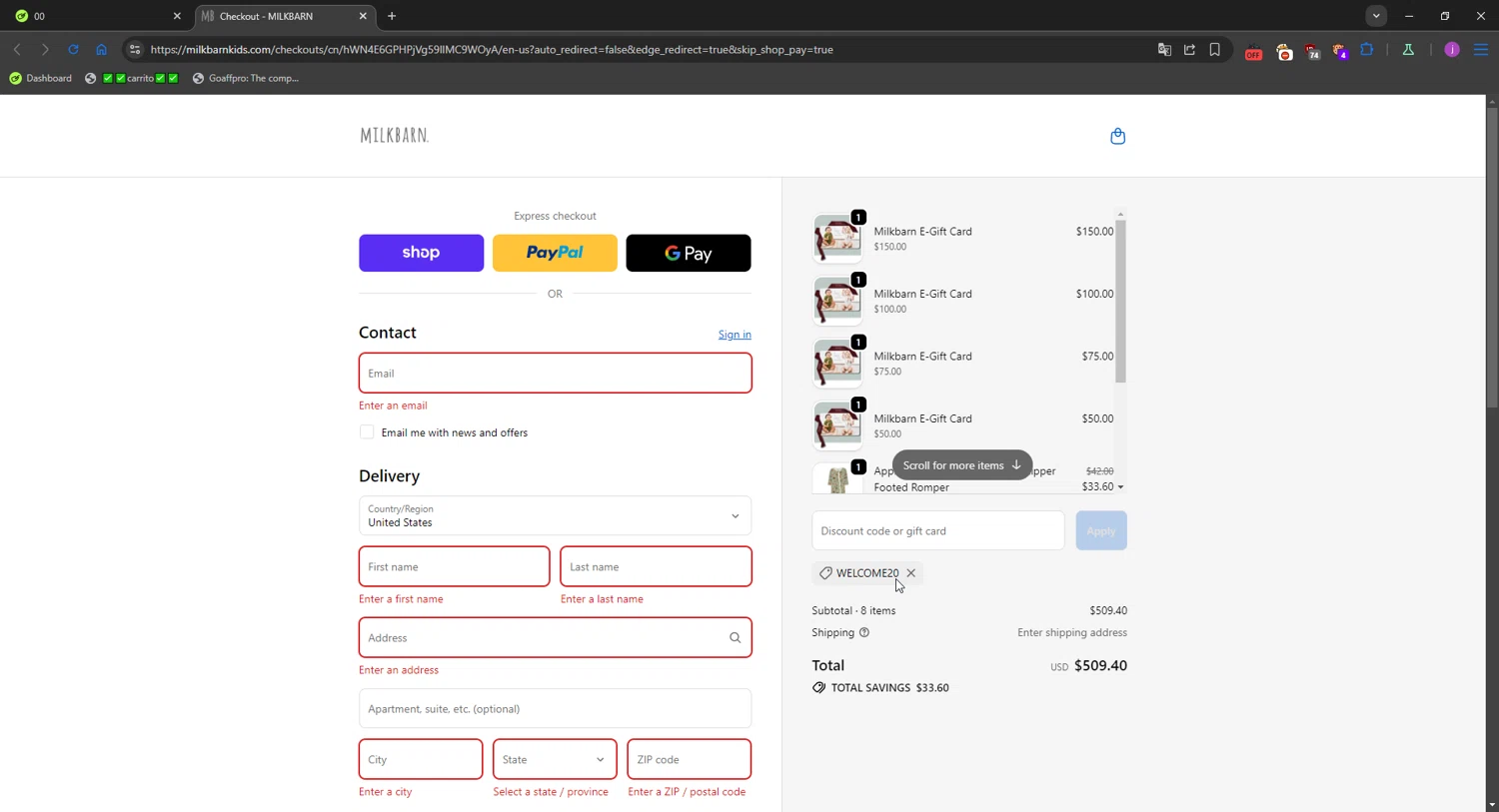This screenshot has height=812, width=1499.
Task: Click the order items list scrollbar
Action: coord(1120,301)
